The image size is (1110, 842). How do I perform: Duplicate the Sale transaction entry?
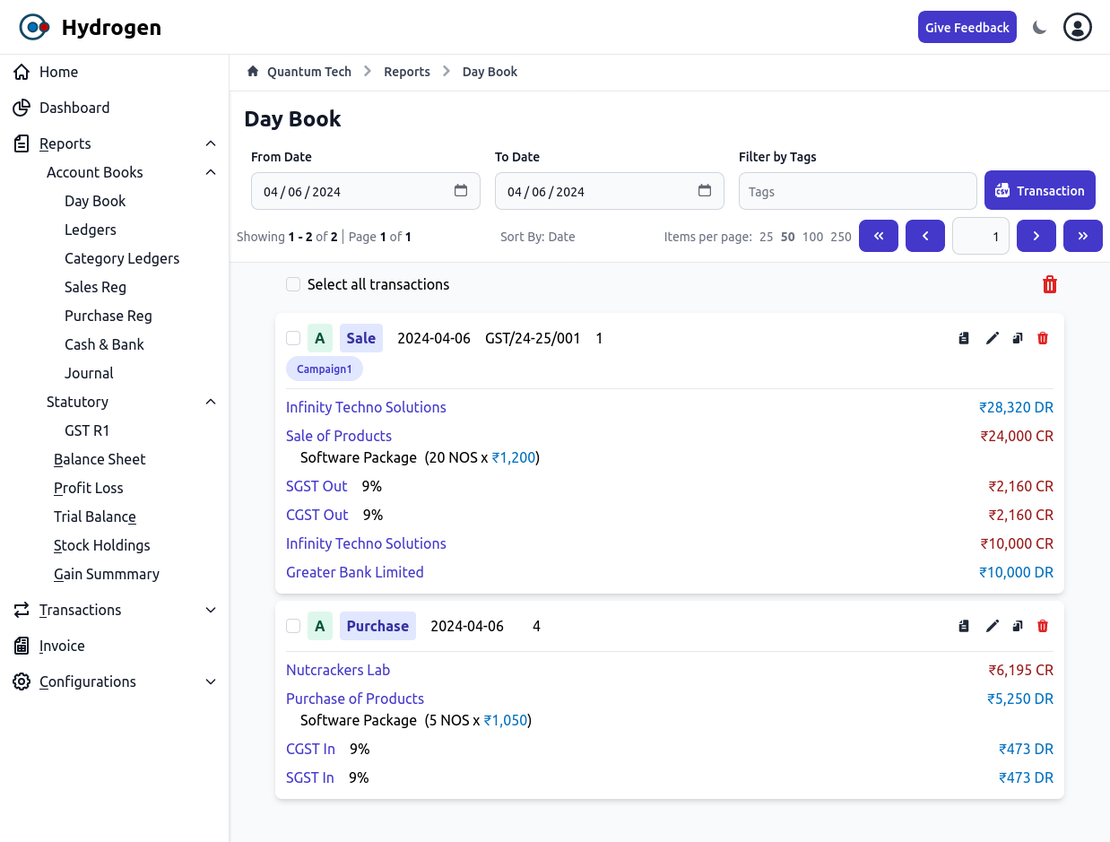1017,338
